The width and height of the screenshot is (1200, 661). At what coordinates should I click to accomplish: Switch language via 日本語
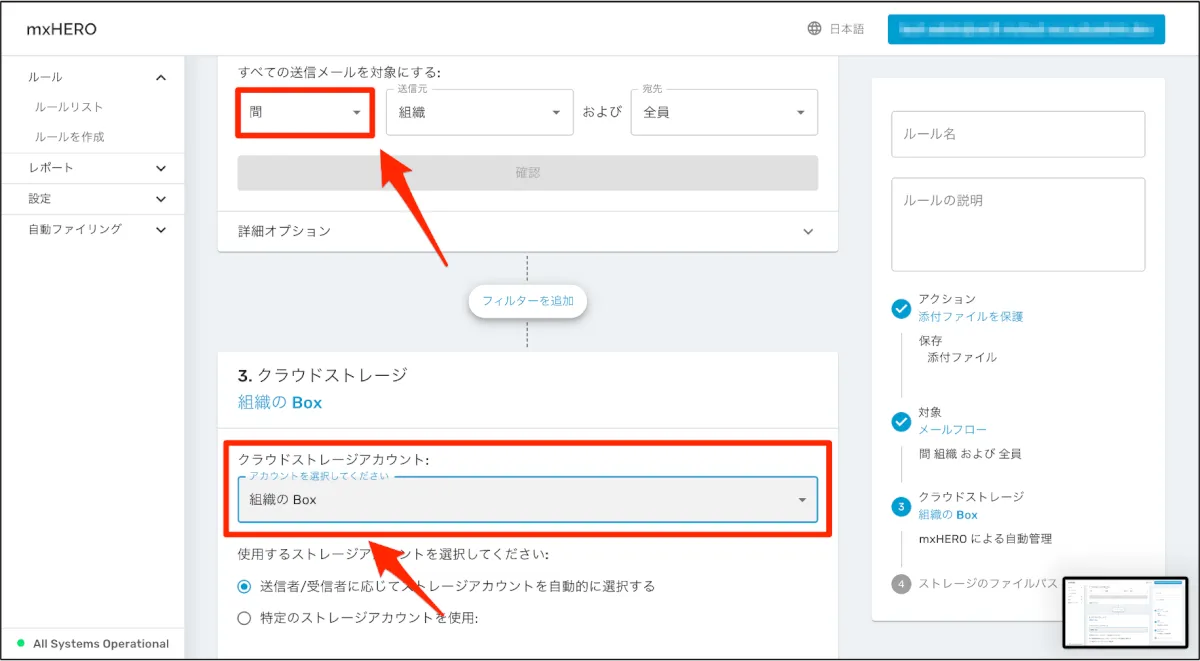847,29
